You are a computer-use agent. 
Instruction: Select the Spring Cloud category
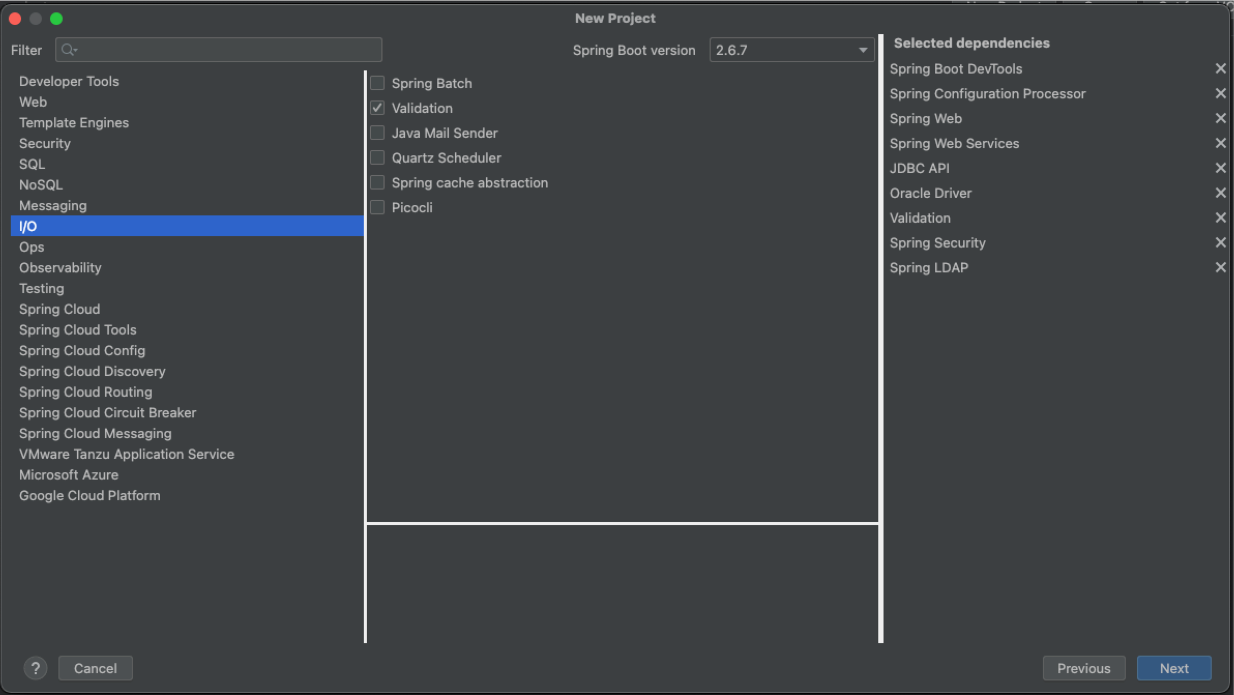pos(59,309)
